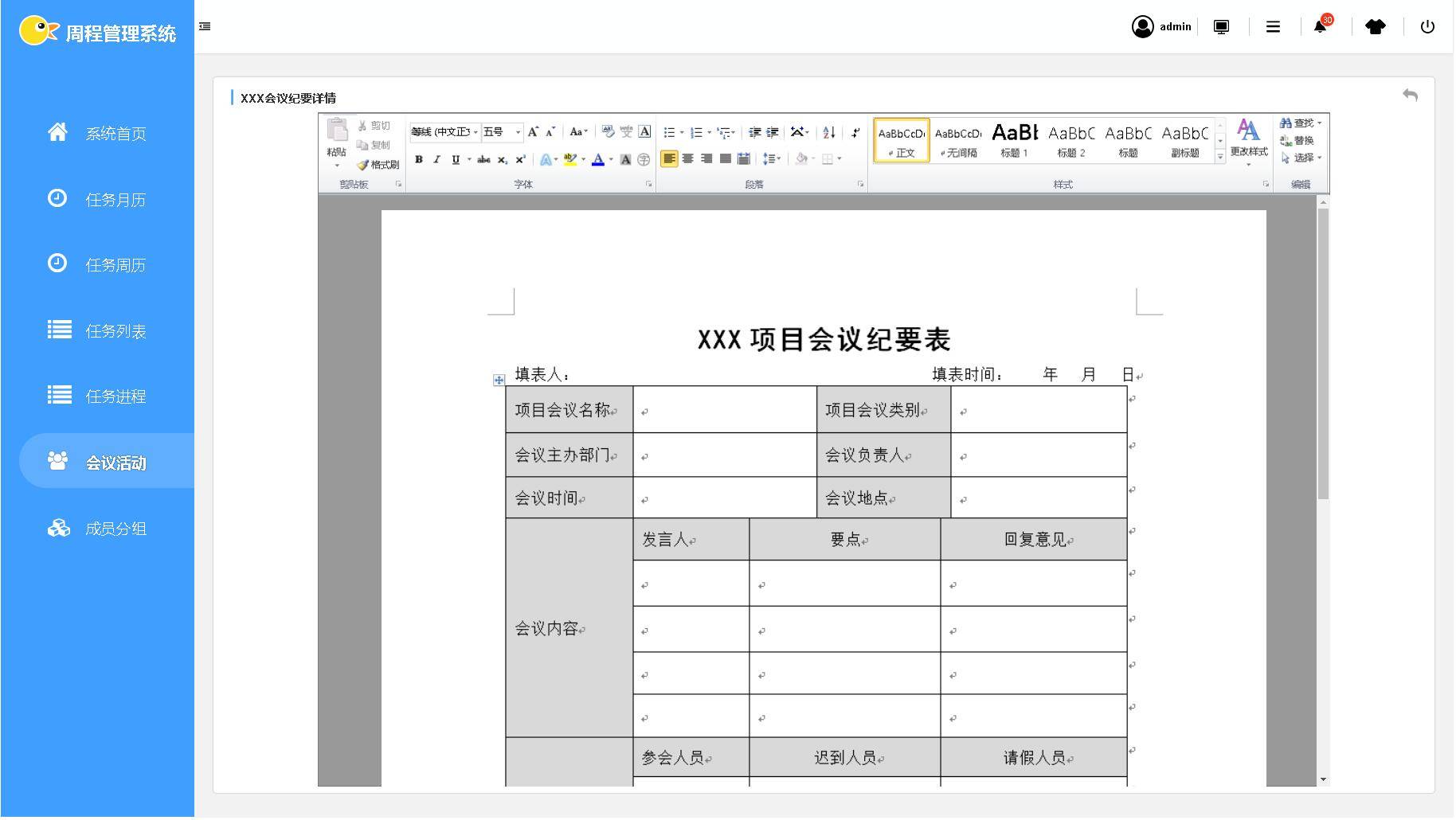Open the font name dropdown
This screenshot has width=1456, height=820.
click(476, 132)
